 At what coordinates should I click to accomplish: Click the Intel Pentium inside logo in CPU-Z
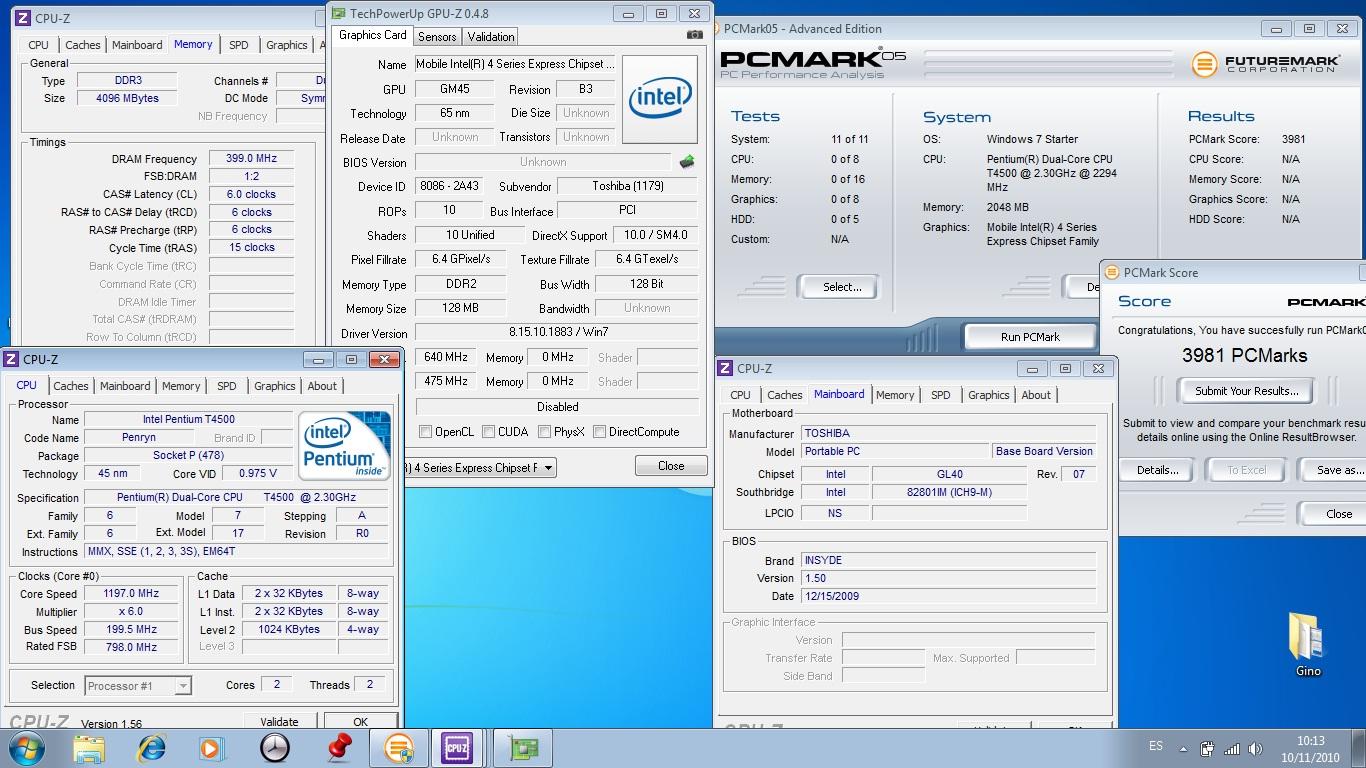pyautogui.click(x=344, y=445)
